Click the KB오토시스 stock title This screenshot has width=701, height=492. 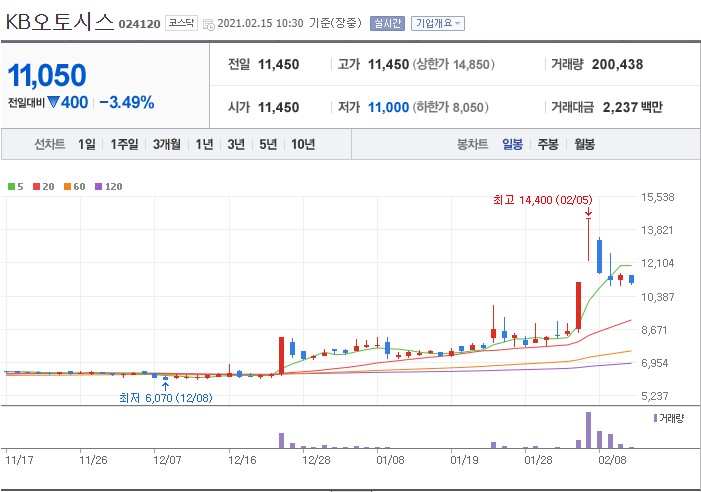[x=60, y=21]
